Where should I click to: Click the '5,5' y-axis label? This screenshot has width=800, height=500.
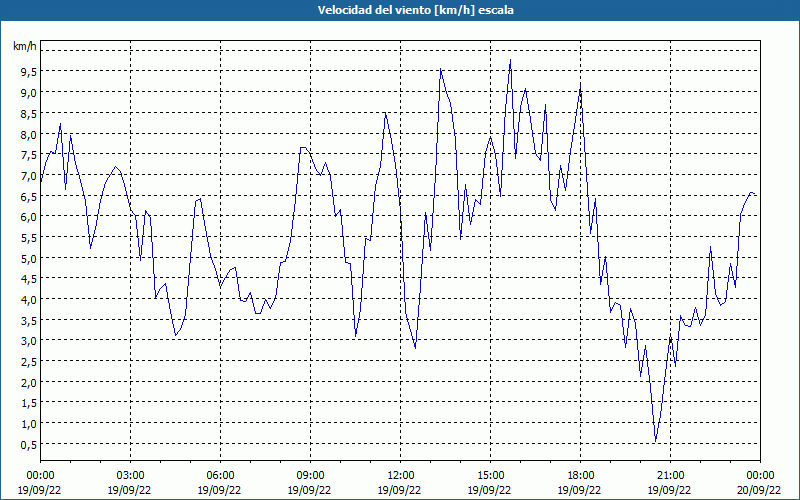click(28, 238)
